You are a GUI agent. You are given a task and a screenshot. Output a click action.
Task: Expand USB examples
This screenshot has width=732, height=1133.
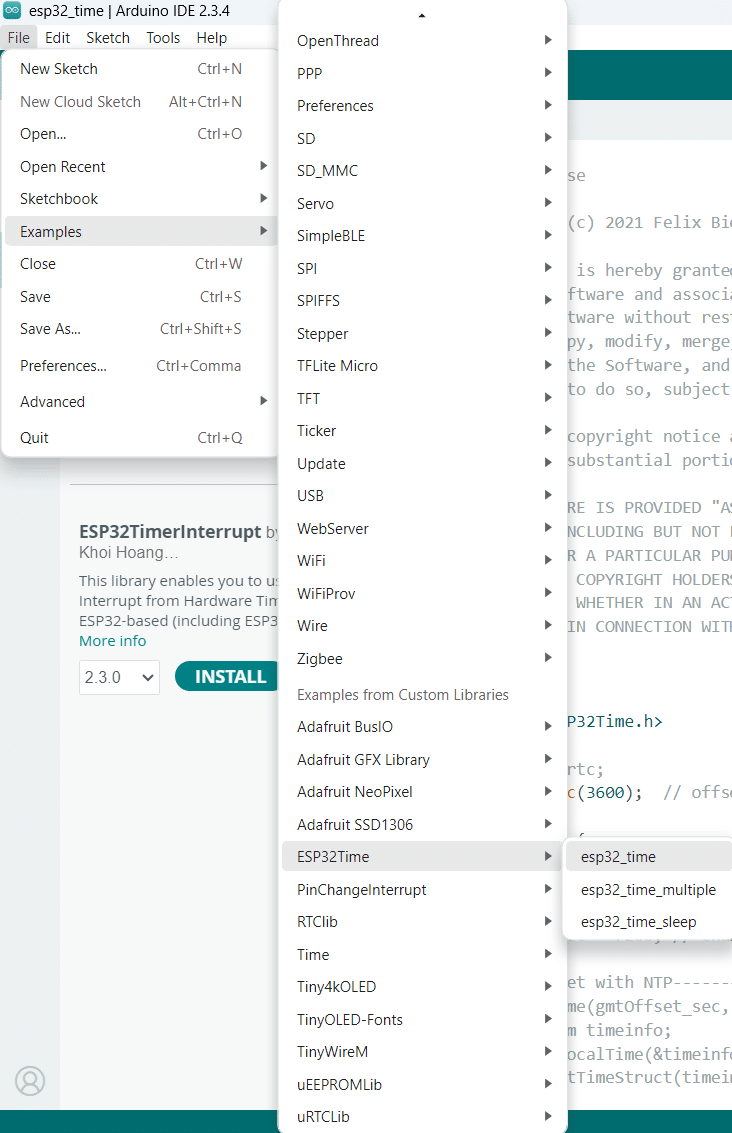pos(422,496)
